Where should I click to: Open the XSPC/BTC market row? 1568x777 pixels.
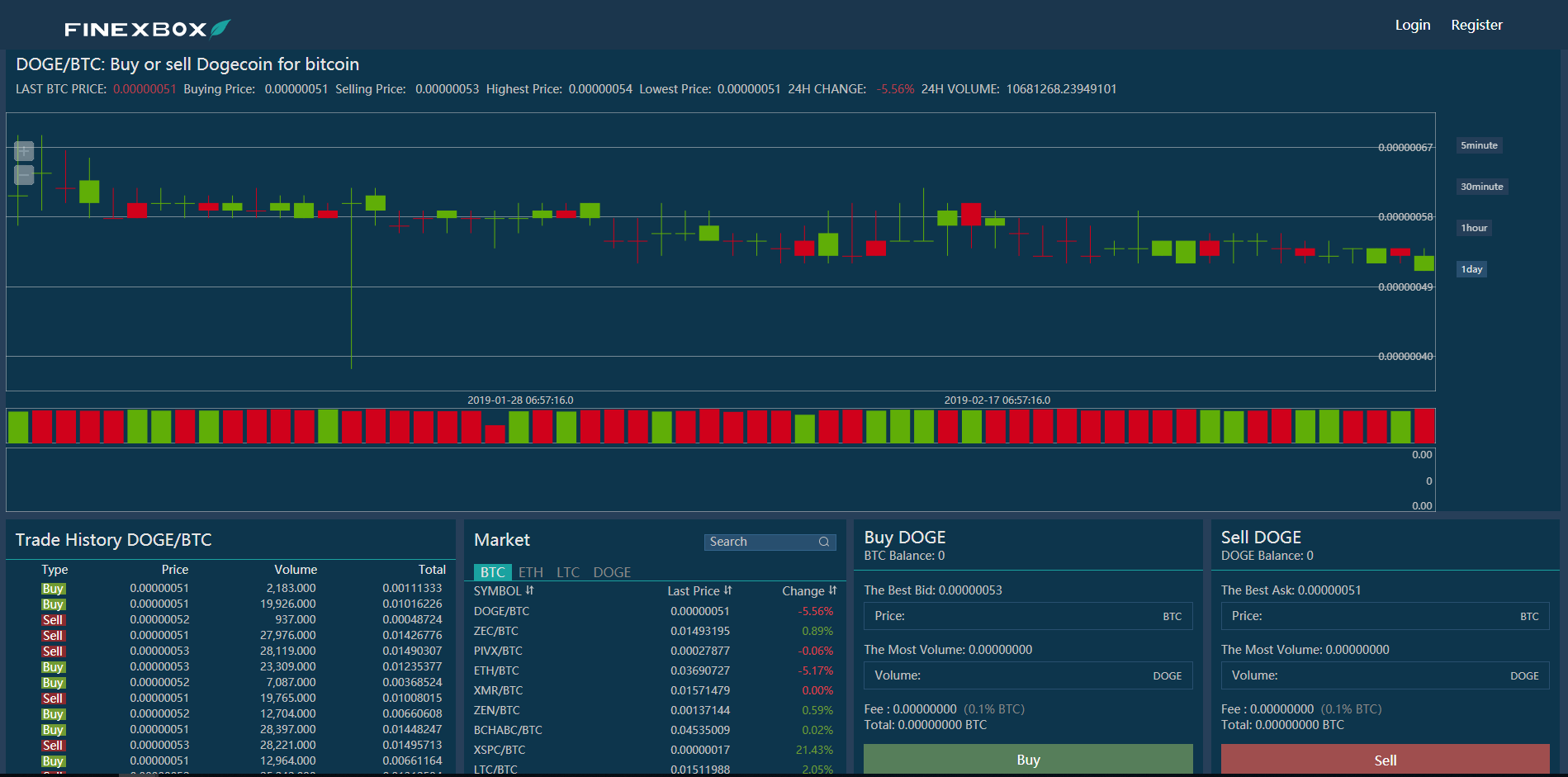(x=654, y=750)
